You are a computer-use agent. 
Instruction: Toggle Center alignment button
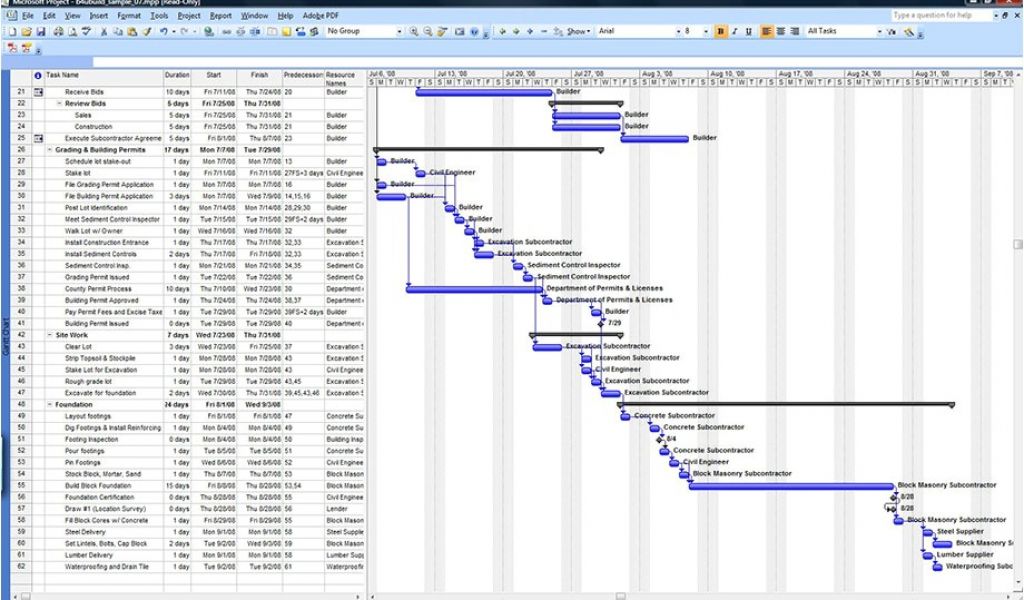[780, 31]
